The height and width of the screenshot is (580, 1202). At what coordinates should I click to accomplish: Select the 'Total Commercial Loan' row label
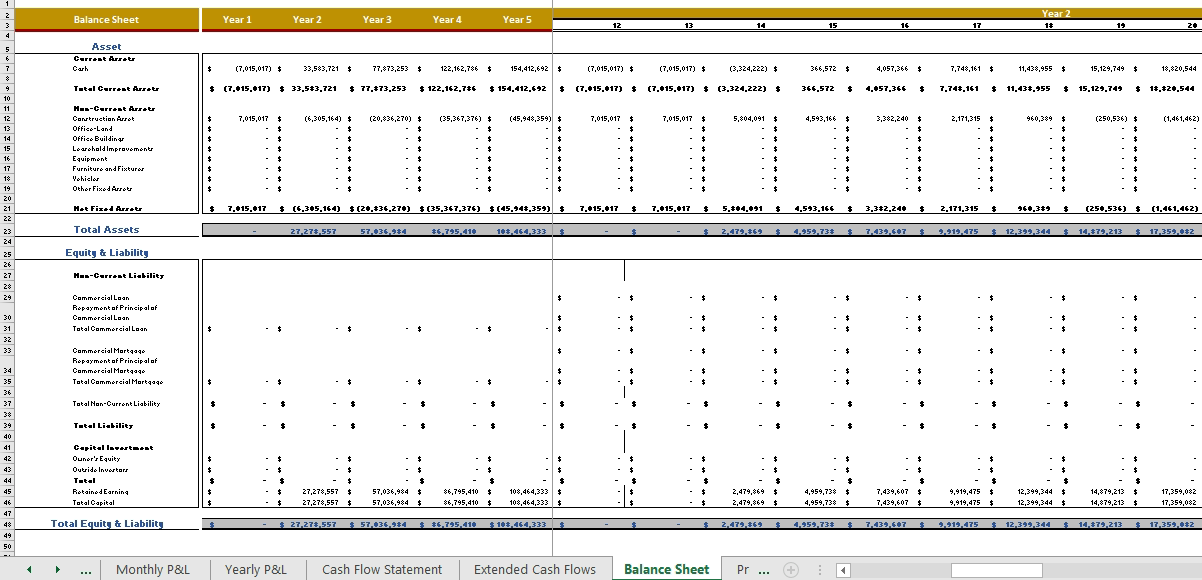[x=110, y=328]
